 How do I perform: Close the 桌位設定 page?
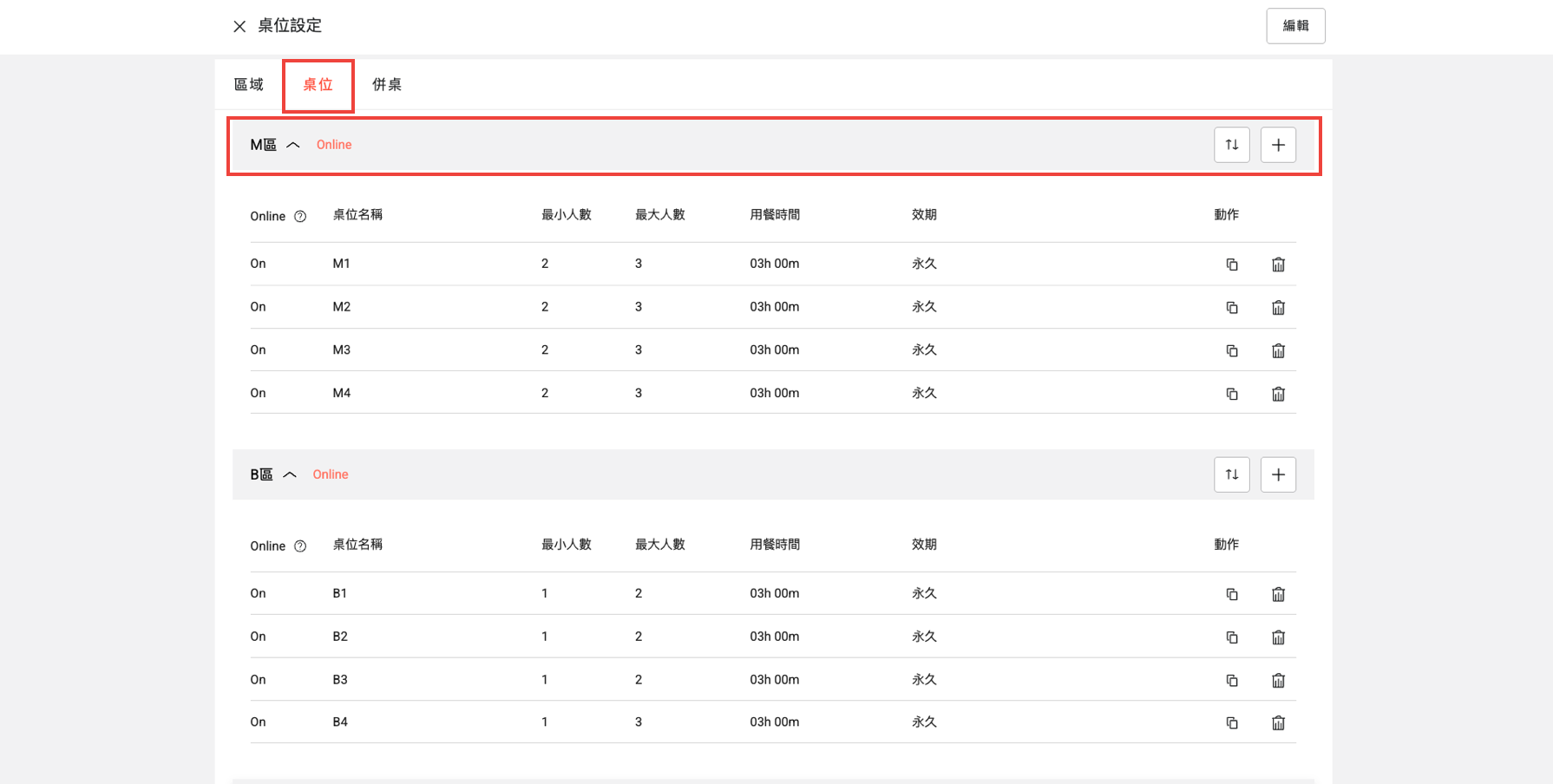239,26
